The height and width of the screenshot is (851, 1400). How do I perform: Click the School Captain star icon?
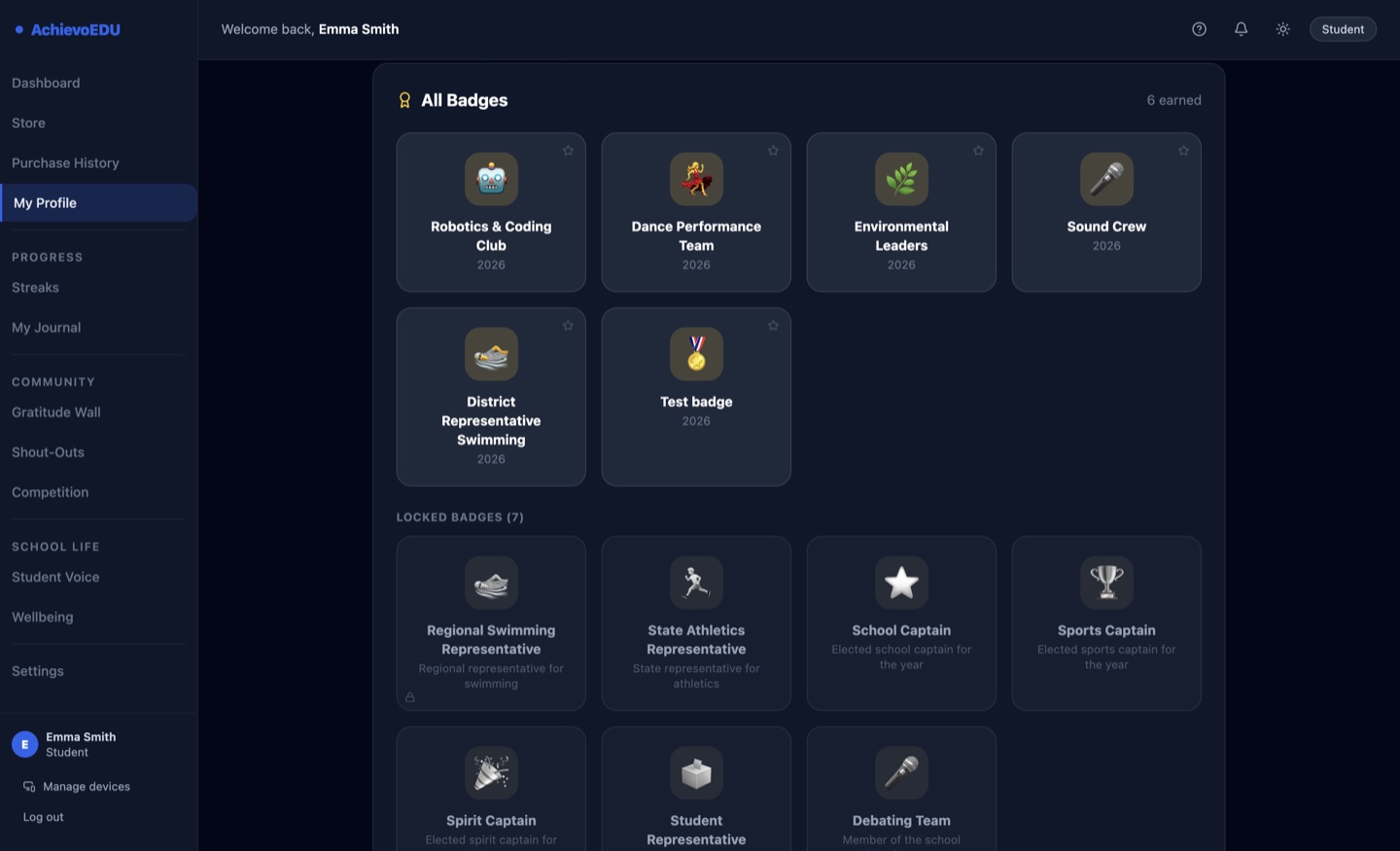pyautogui.click(x=901, y=583)
